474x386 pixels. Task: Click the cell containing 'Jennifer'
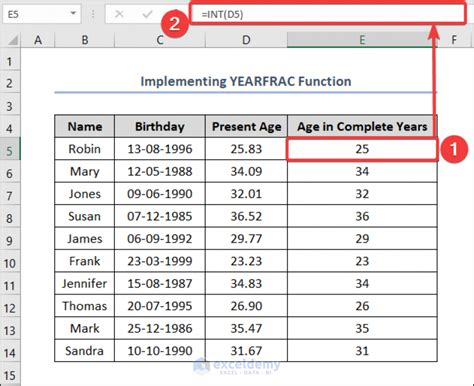coord(85,283)
